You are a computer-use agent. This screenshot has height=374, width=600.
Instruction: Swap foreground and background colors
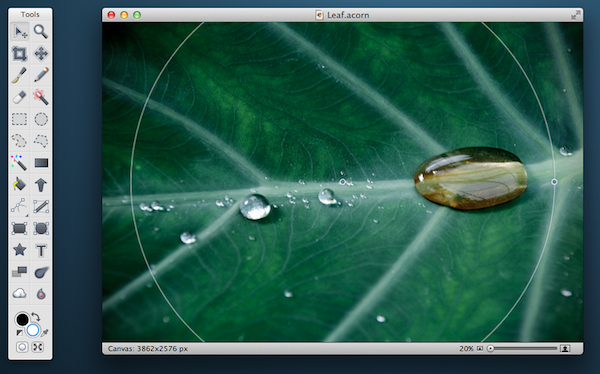tap(36, 317)
